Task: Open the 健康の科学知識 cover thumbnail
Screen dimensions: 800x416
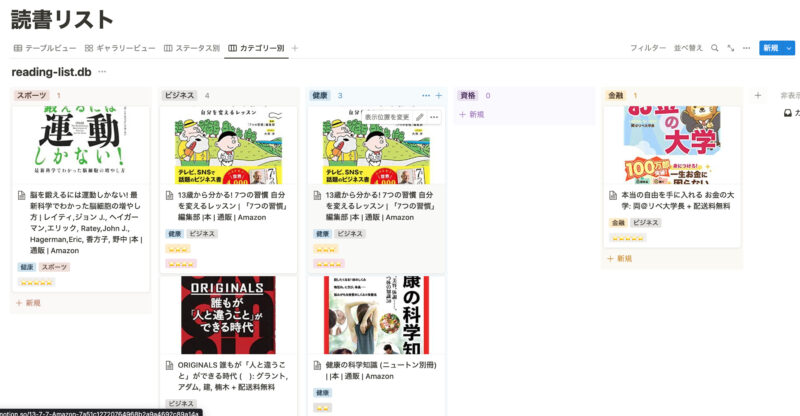Action: pyautogui.click(x=377, y=315)
